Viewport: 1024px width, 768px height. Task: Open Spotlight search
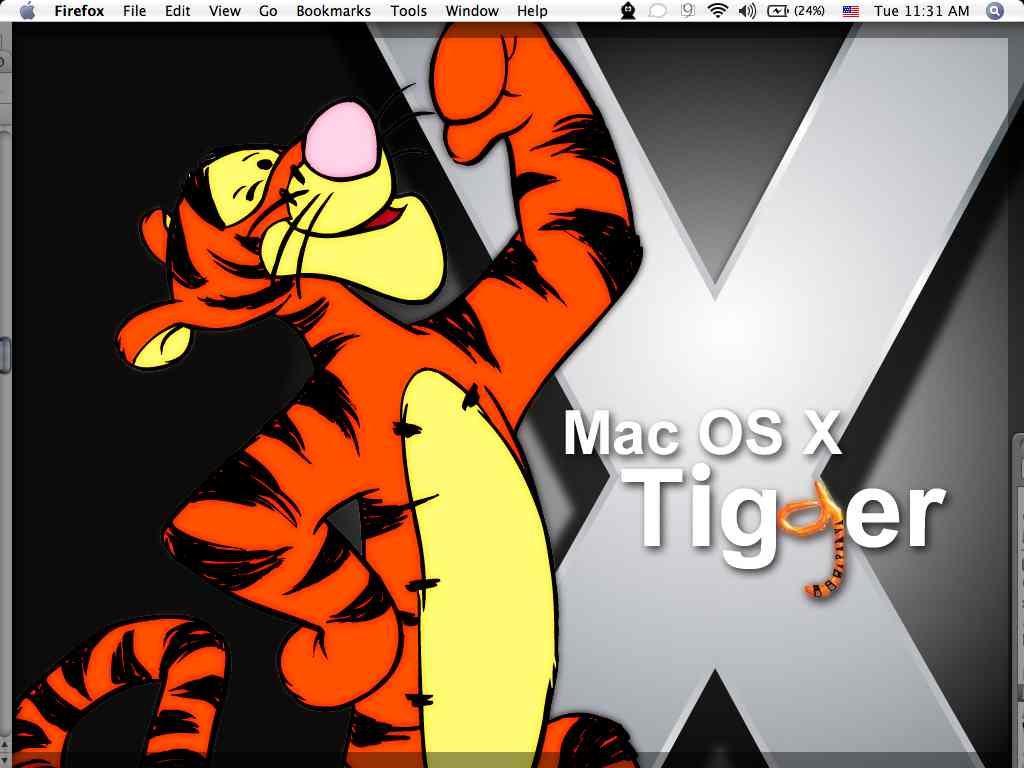click(x=995, y=11)
